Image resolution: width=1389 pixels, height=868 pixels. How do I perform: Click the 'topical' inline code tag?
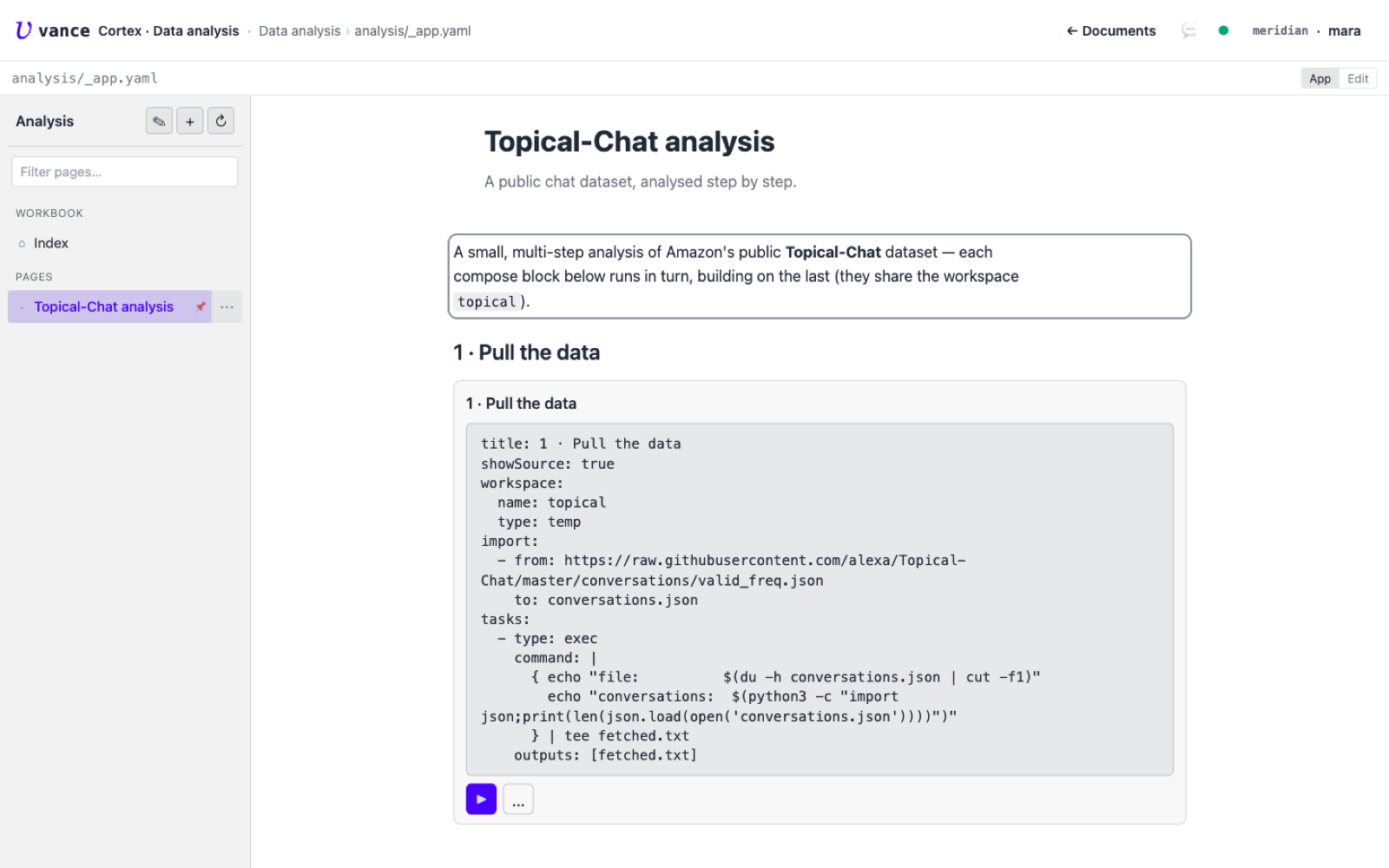click(x=487, y=302)
